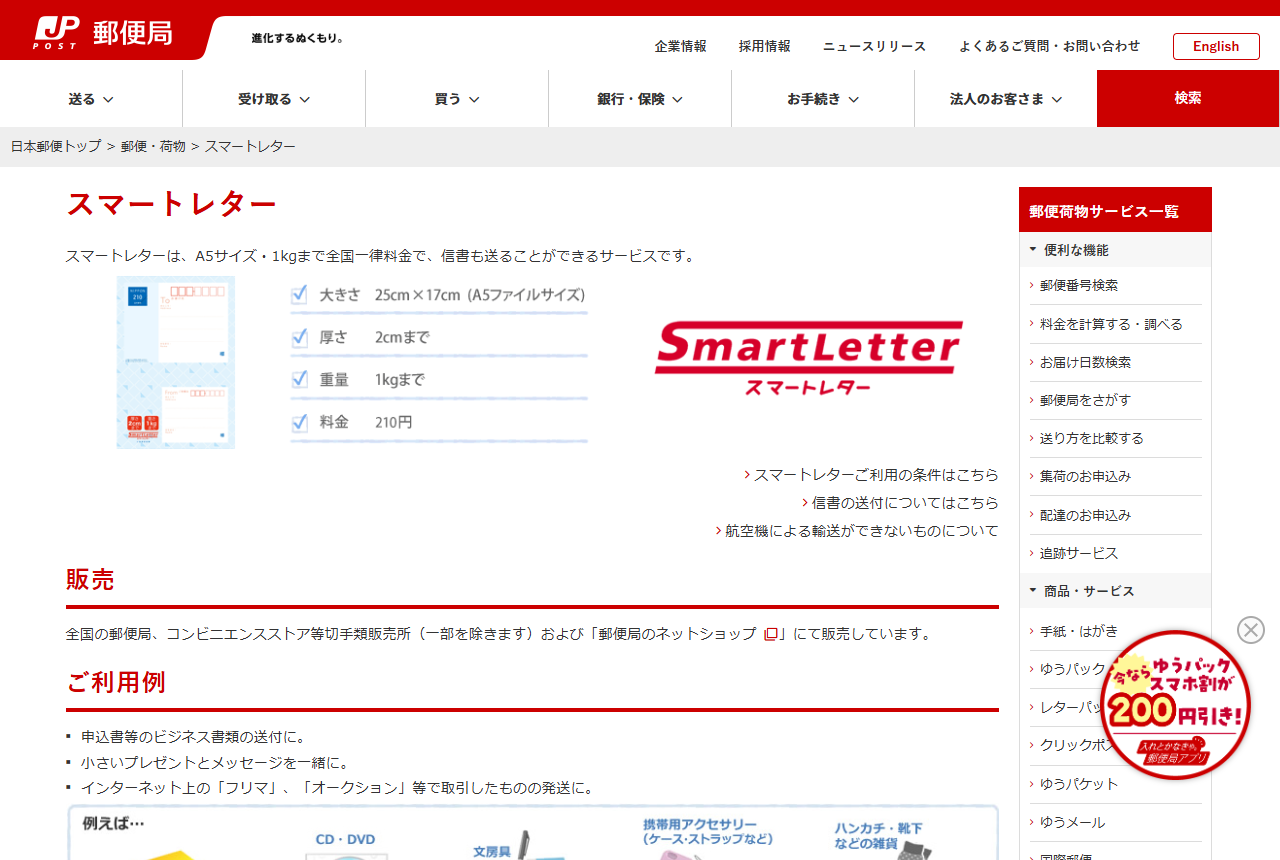1280x860 pixels.
Task: Go to 郵便・荷物 breadcrumb link
Action: 153,146
